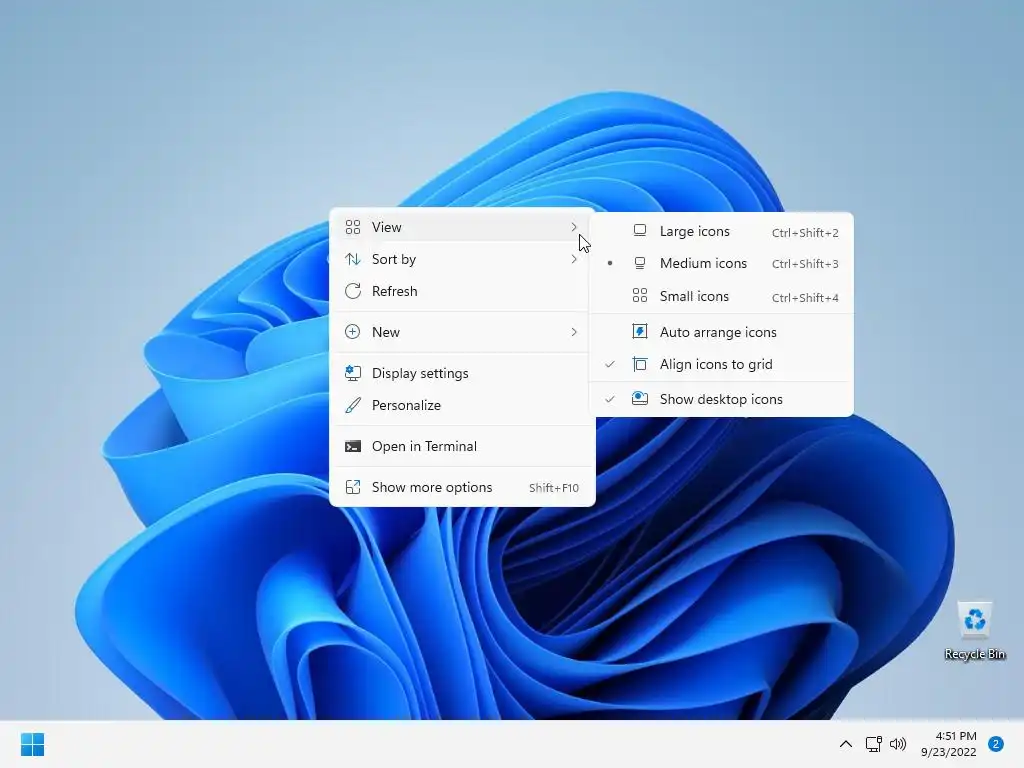Screen dimensions: 1024x768
Task: Click Refresh in the context menu
Action: 462,291
